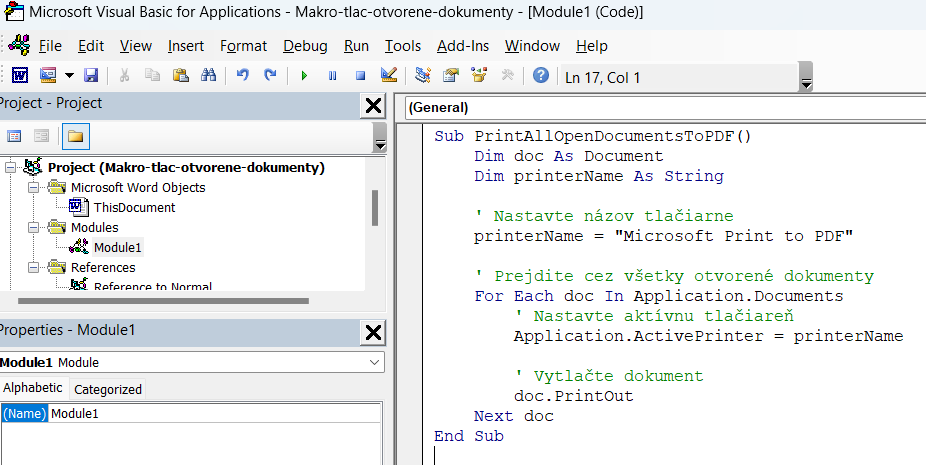Open Object Browser from the toolbar

point(479,76)
